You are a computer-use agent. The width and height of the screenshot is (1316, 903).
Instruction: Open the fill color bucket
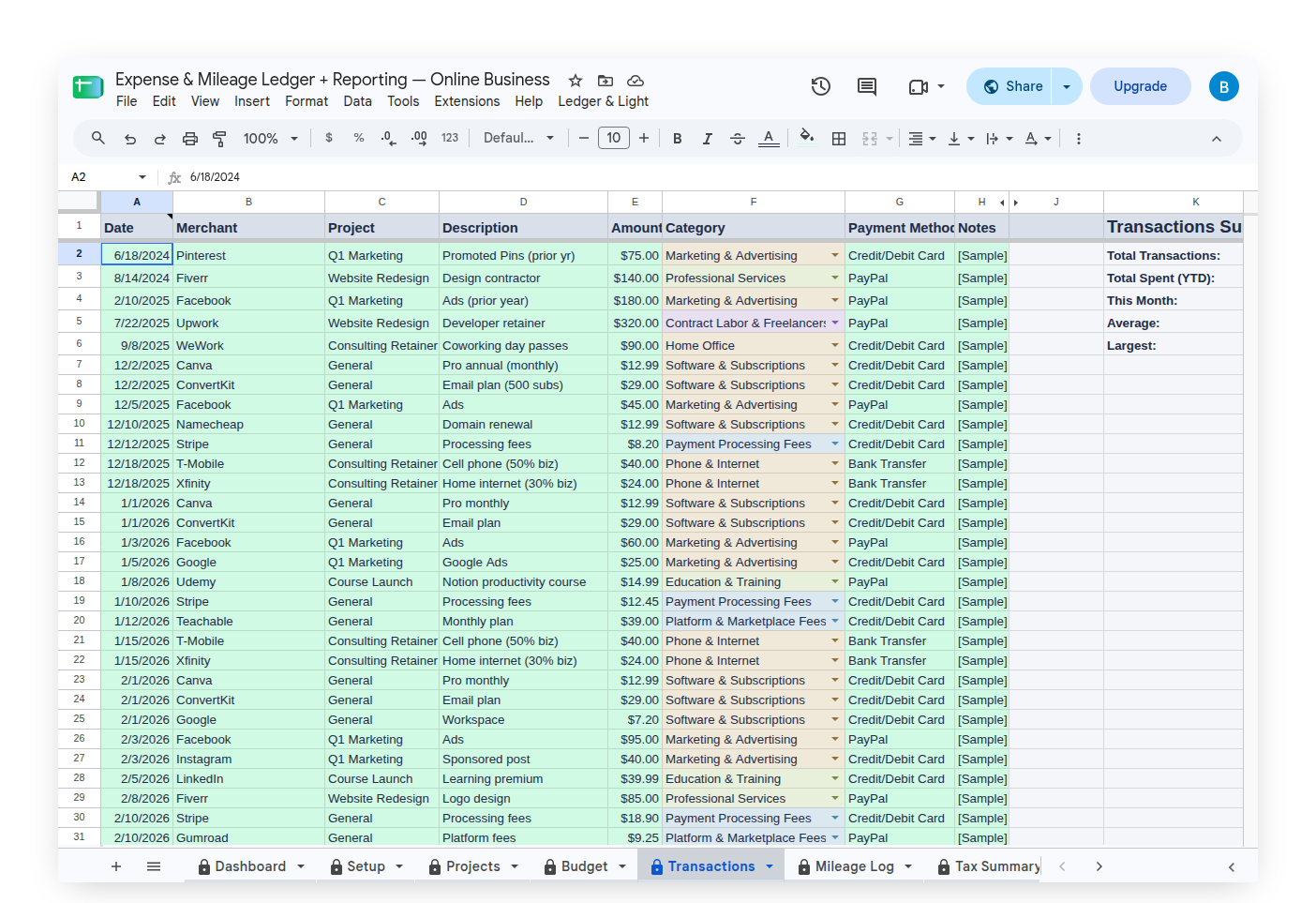point(807,138)
